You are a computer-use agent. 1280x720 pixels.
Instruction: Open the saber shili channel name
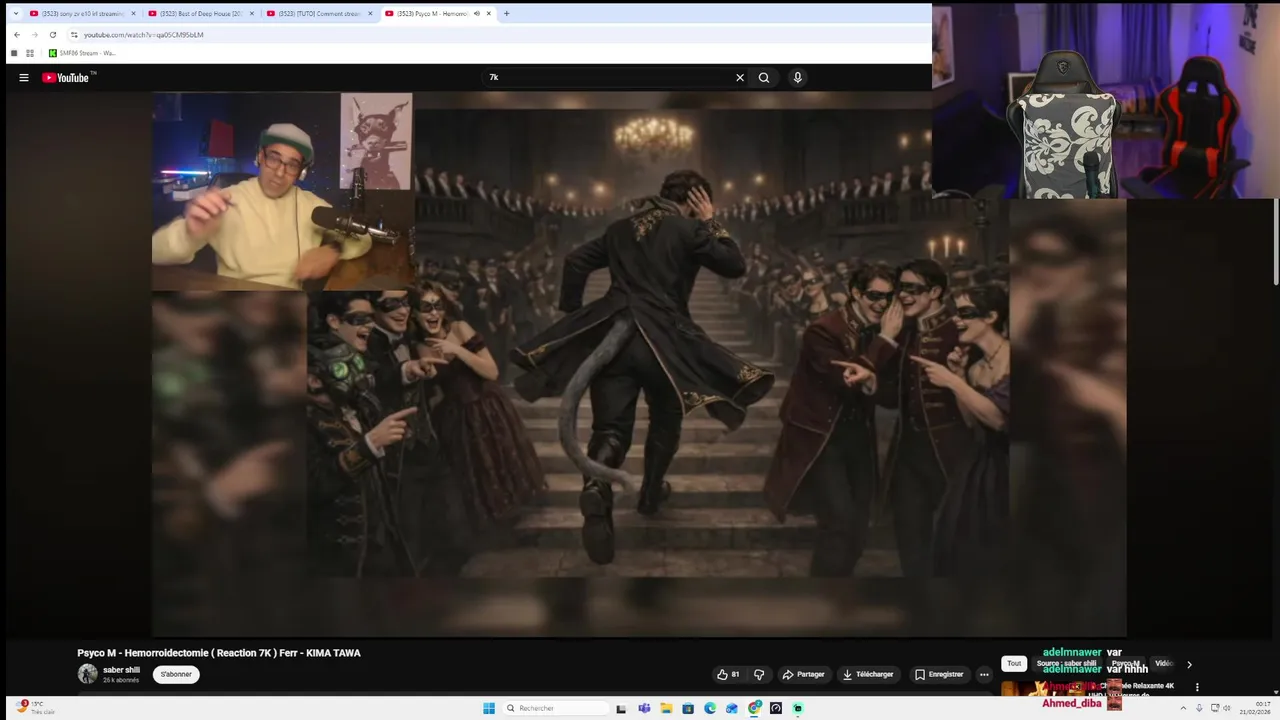(121, 670)
